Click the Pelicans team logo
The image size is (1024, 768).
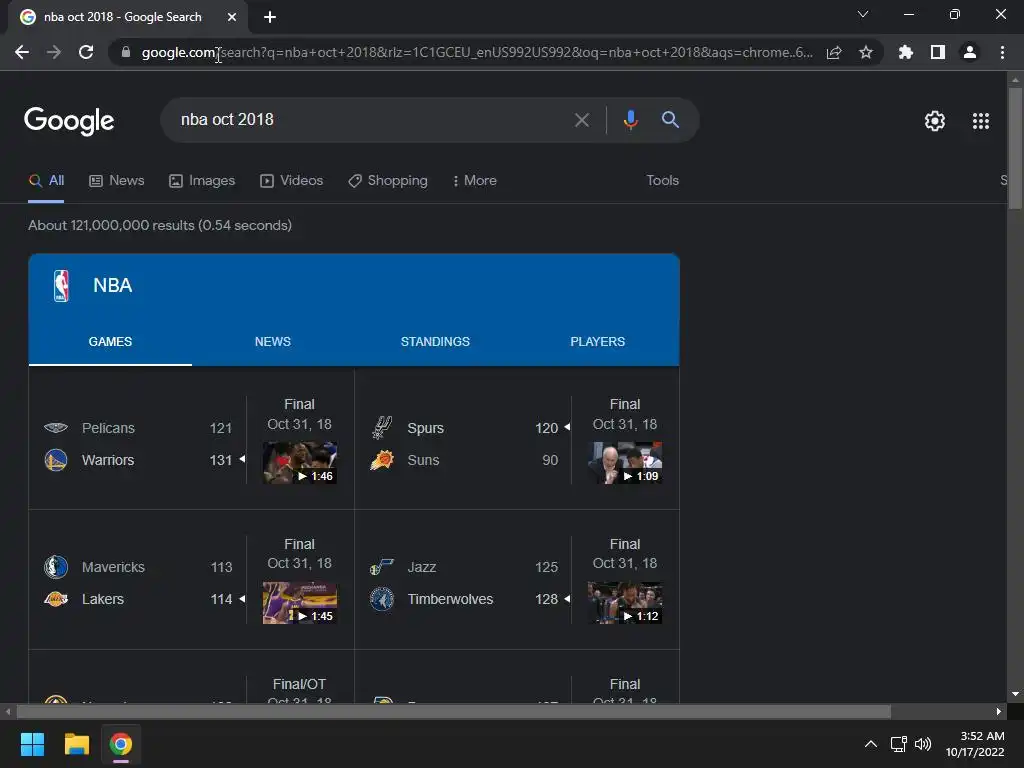click(x=56, y=428)
